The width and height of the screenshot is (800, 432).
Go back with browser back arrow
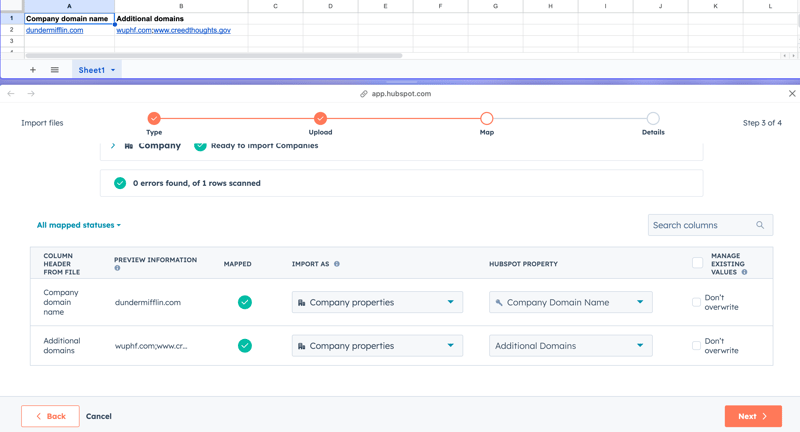coord(11,93)
